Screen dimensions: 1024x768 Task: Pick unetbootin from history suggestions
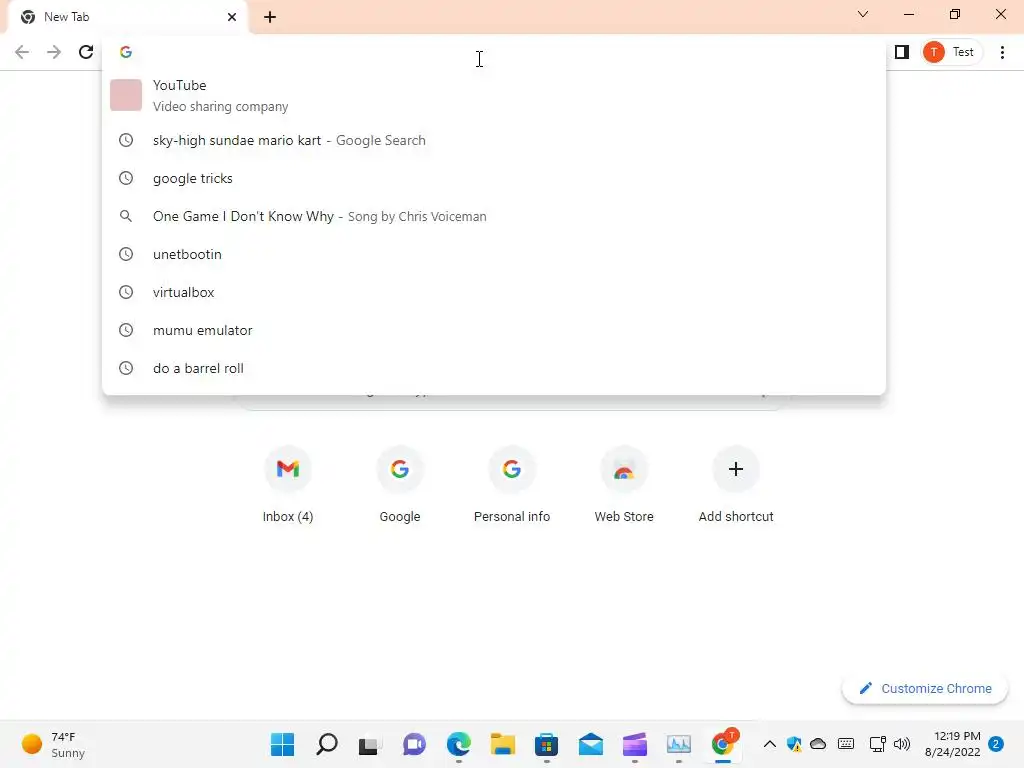pos(494,254)
